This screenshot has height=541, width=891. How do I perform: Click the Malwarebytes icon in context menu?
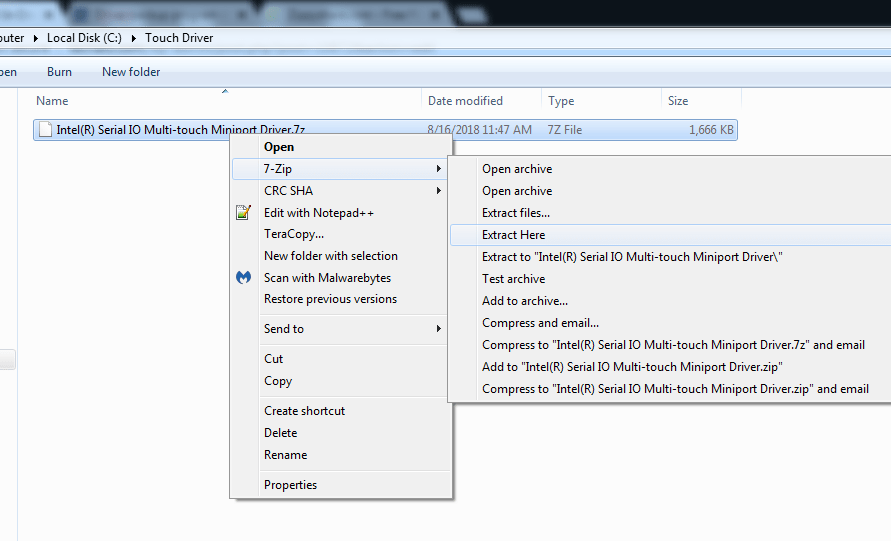click(243, 277)
